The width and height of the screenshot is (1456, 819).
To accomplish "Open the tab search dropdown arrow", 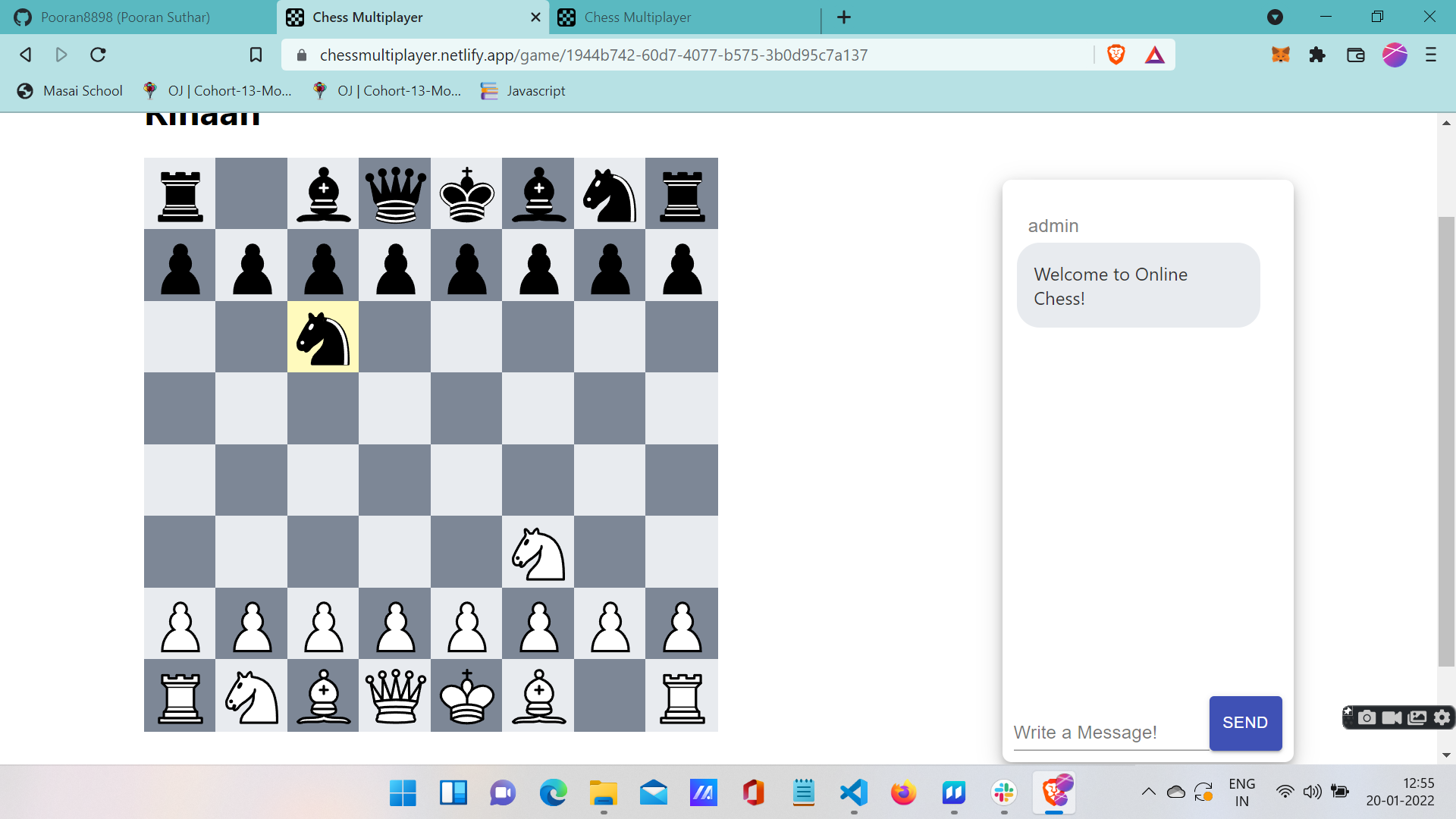I will [x=1275, y=17].
